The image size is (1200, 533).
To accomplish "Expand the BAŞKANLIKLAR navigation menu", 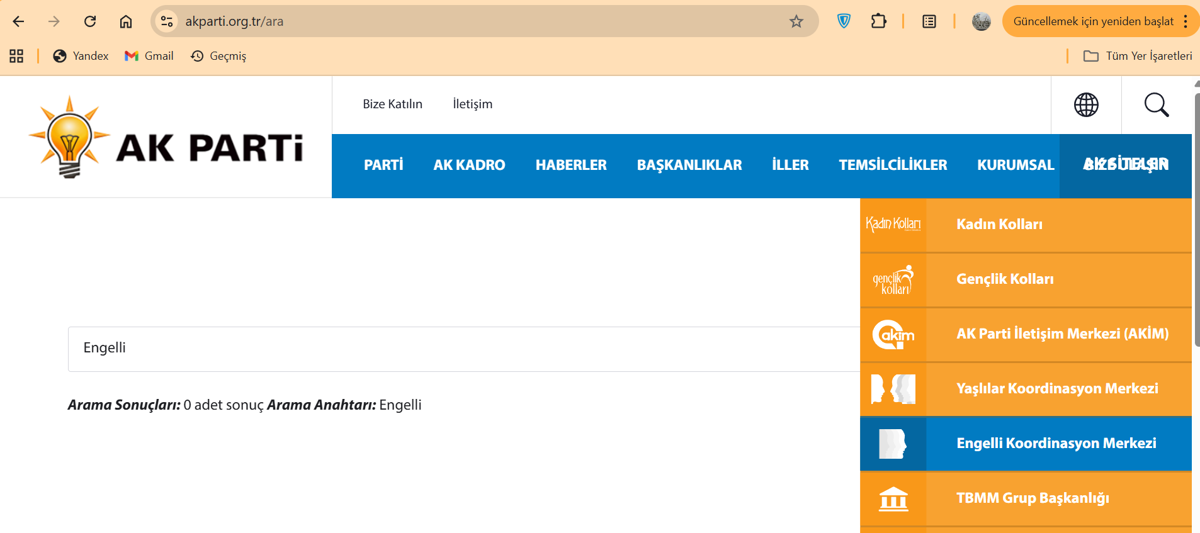I will click(x=689, y=165).
